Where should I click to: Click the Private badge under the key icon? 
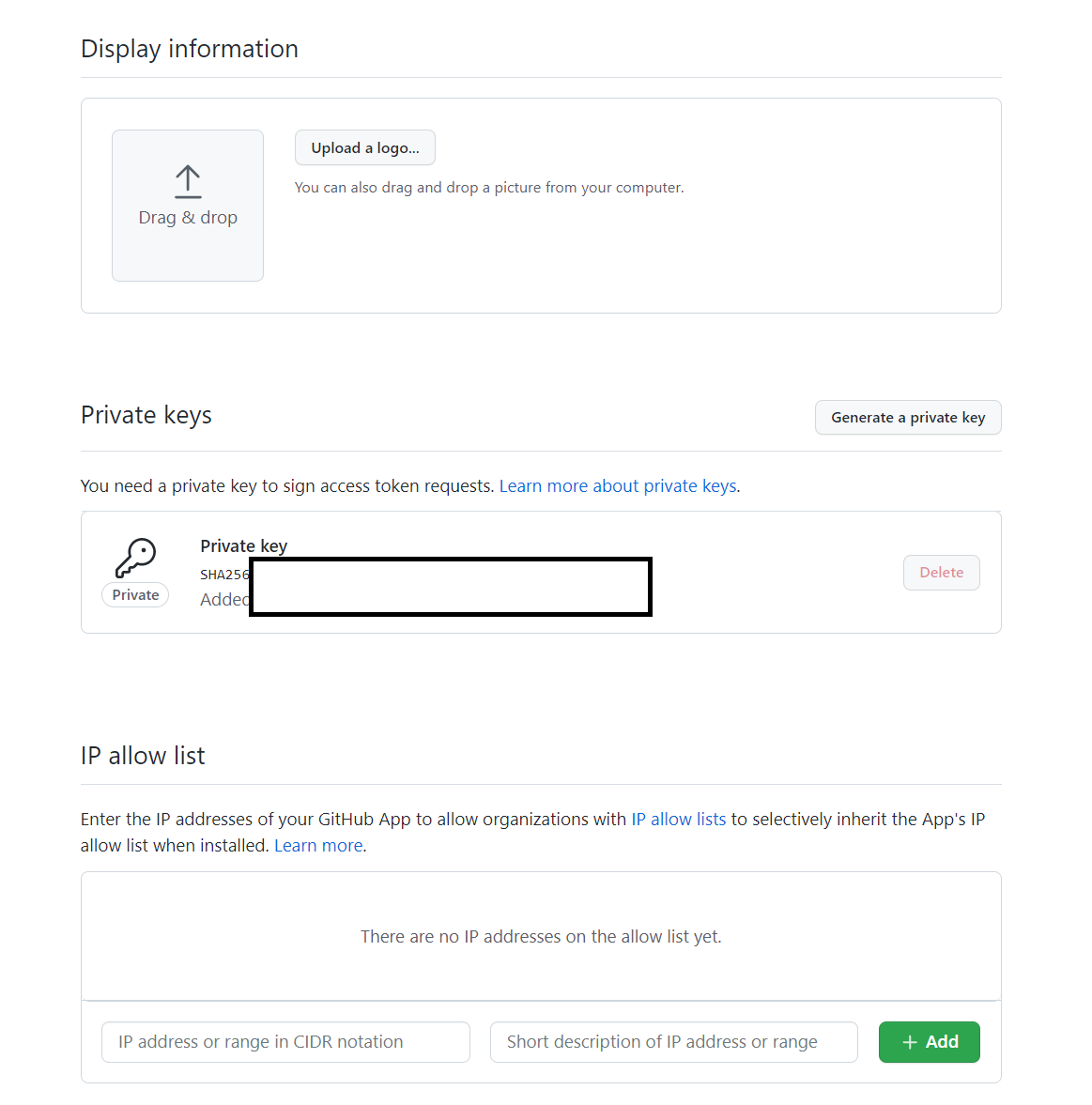click(x=134, y=594)
